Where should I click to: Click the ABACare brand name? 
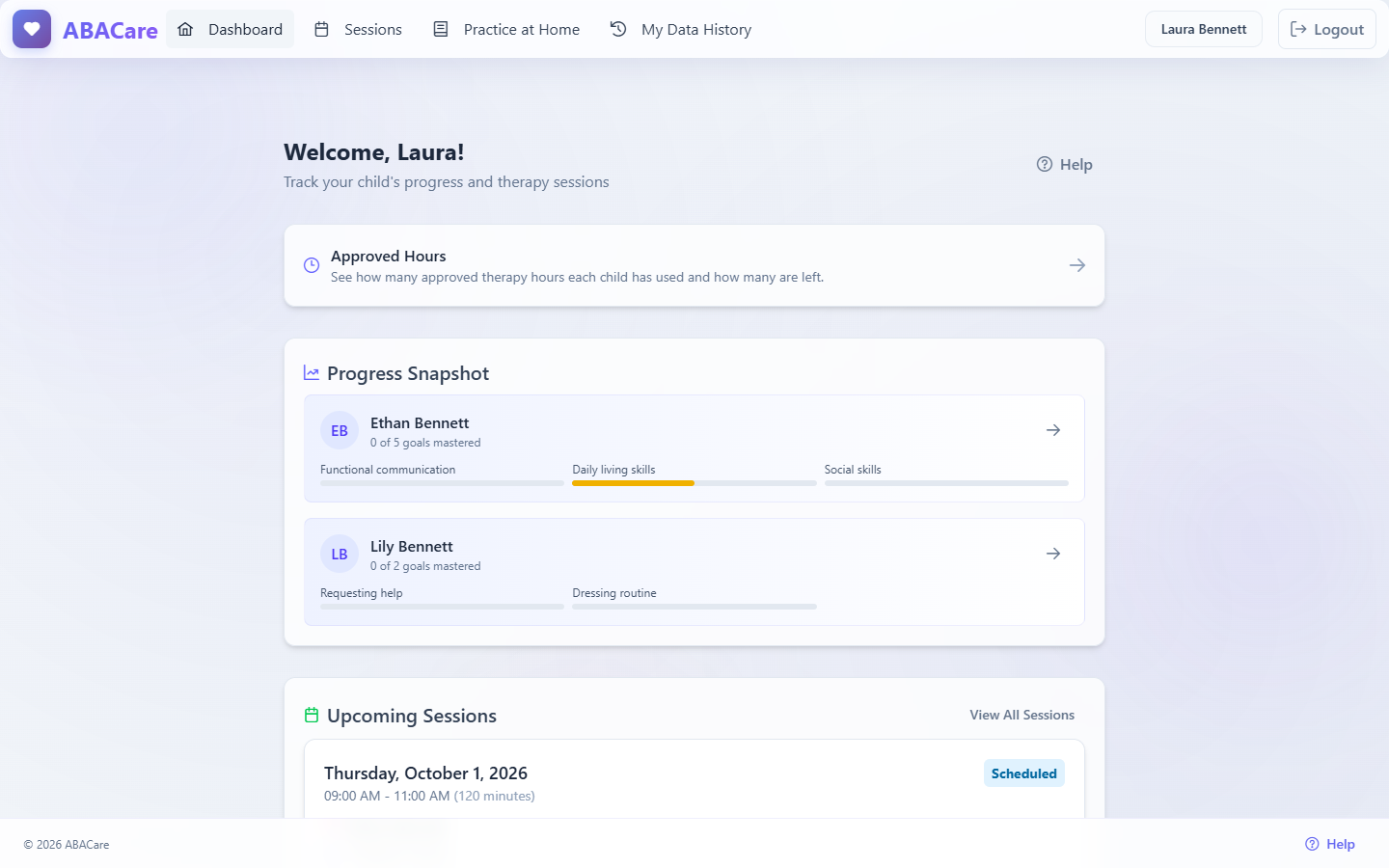[x=110, y=30]
